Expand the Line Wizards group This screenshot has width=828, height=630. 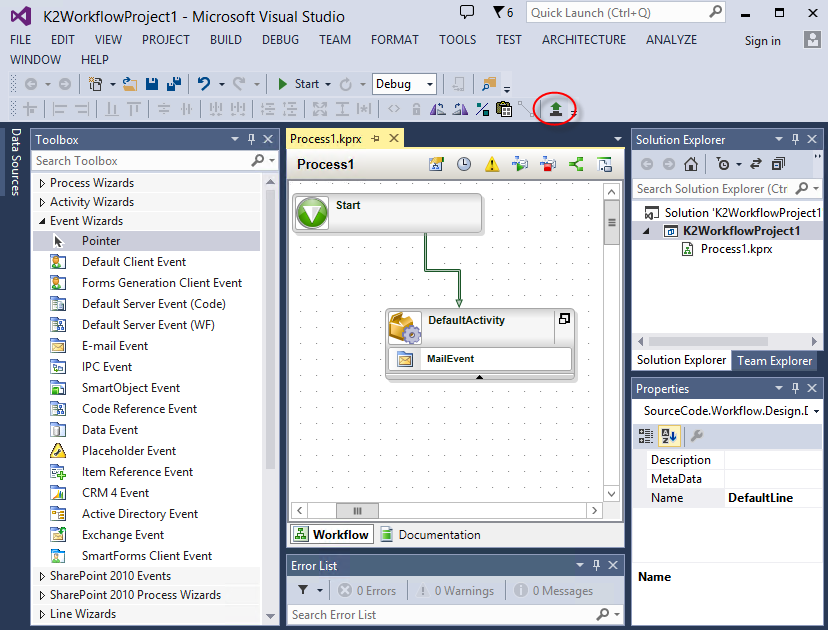point(42,614)
